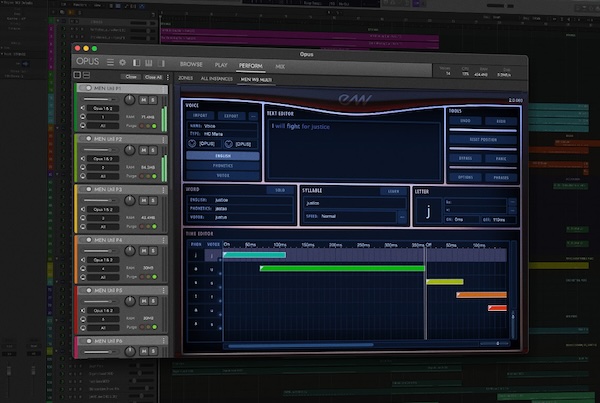Click the Export voice button

coord(231,116)
